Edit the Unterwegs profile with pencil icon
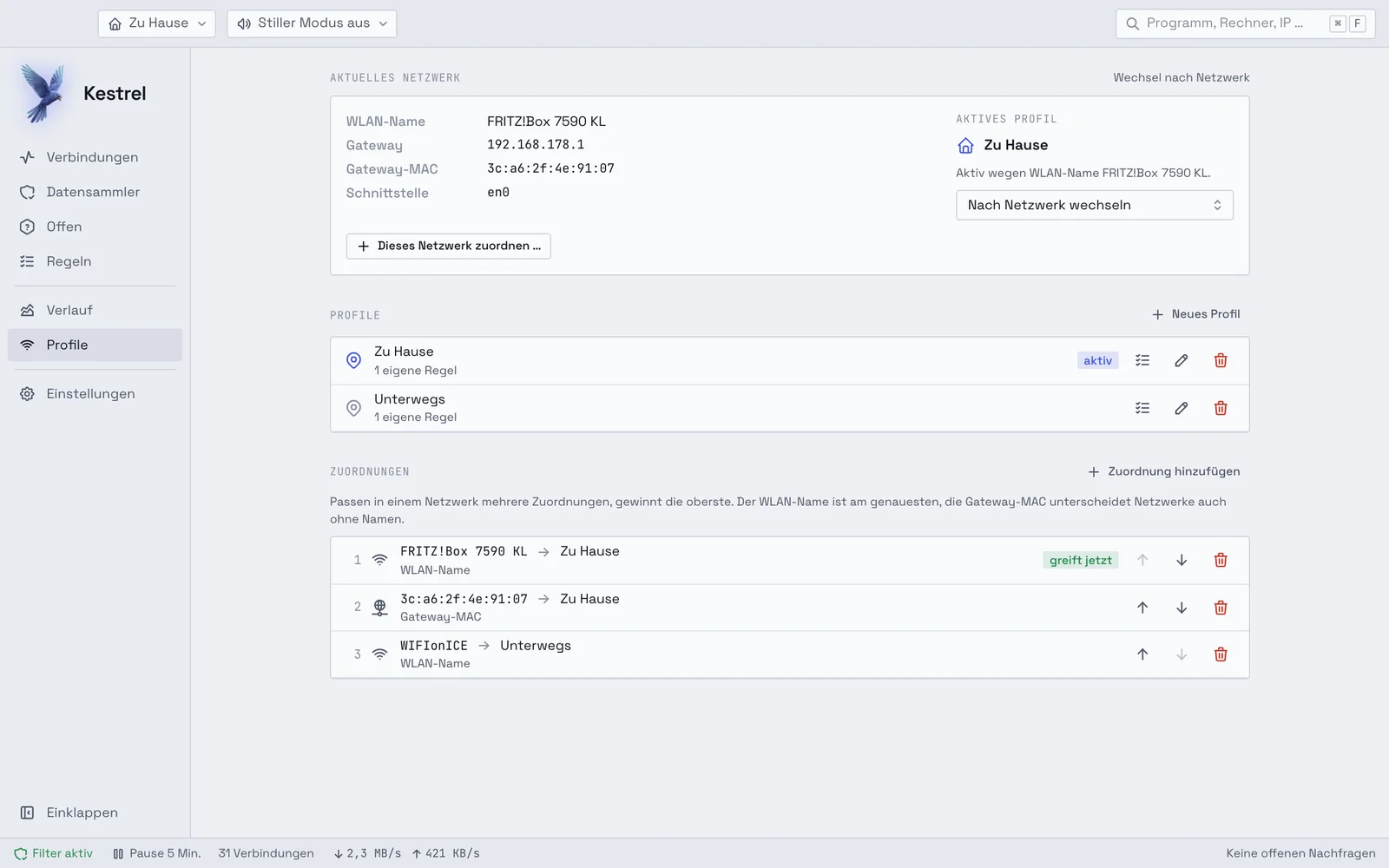The image size is (1389, 868). pos(1182,408)
